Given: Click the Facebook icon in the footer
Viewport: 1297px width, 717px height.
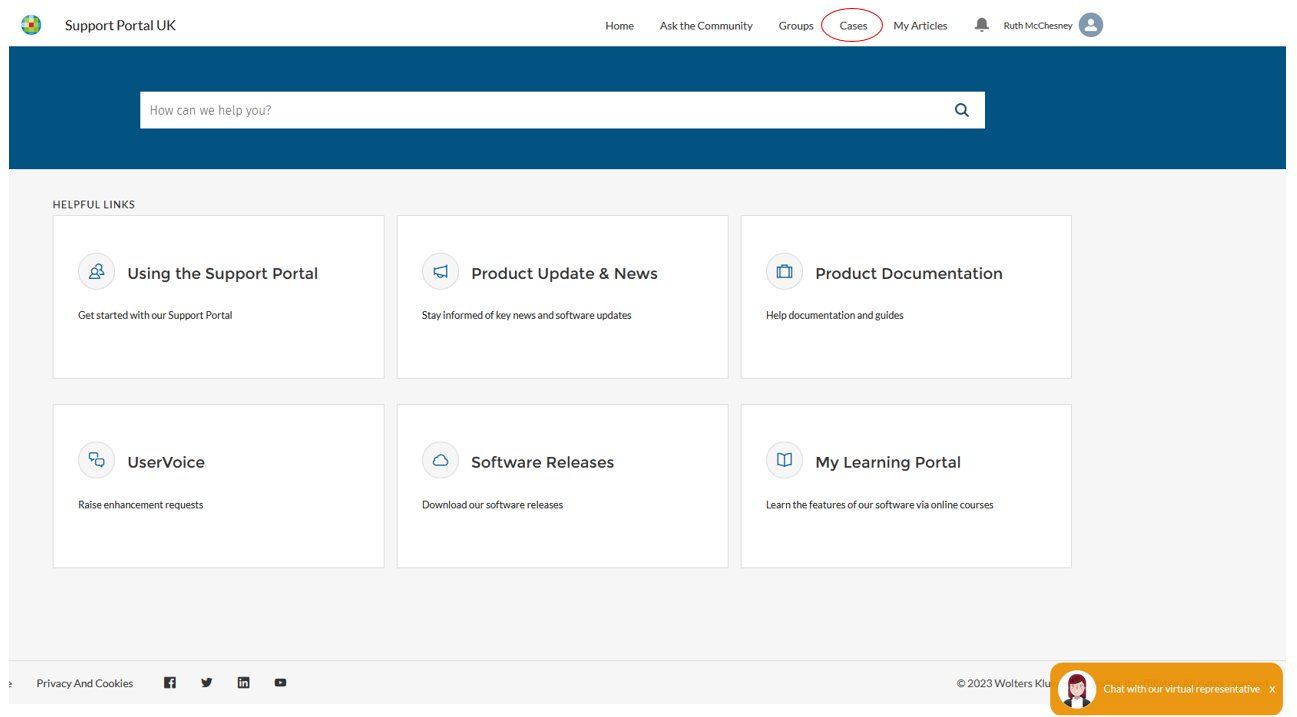Looking at the screenshot, I should click(x=169, y=682).
